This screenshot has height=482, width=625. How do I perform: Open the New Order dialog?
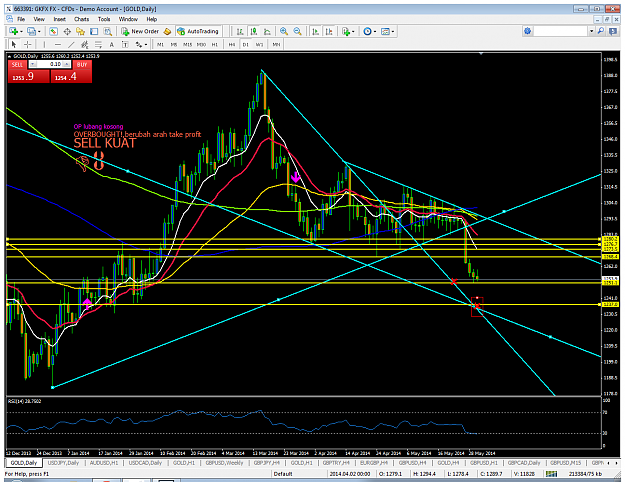tap(140, 31)
